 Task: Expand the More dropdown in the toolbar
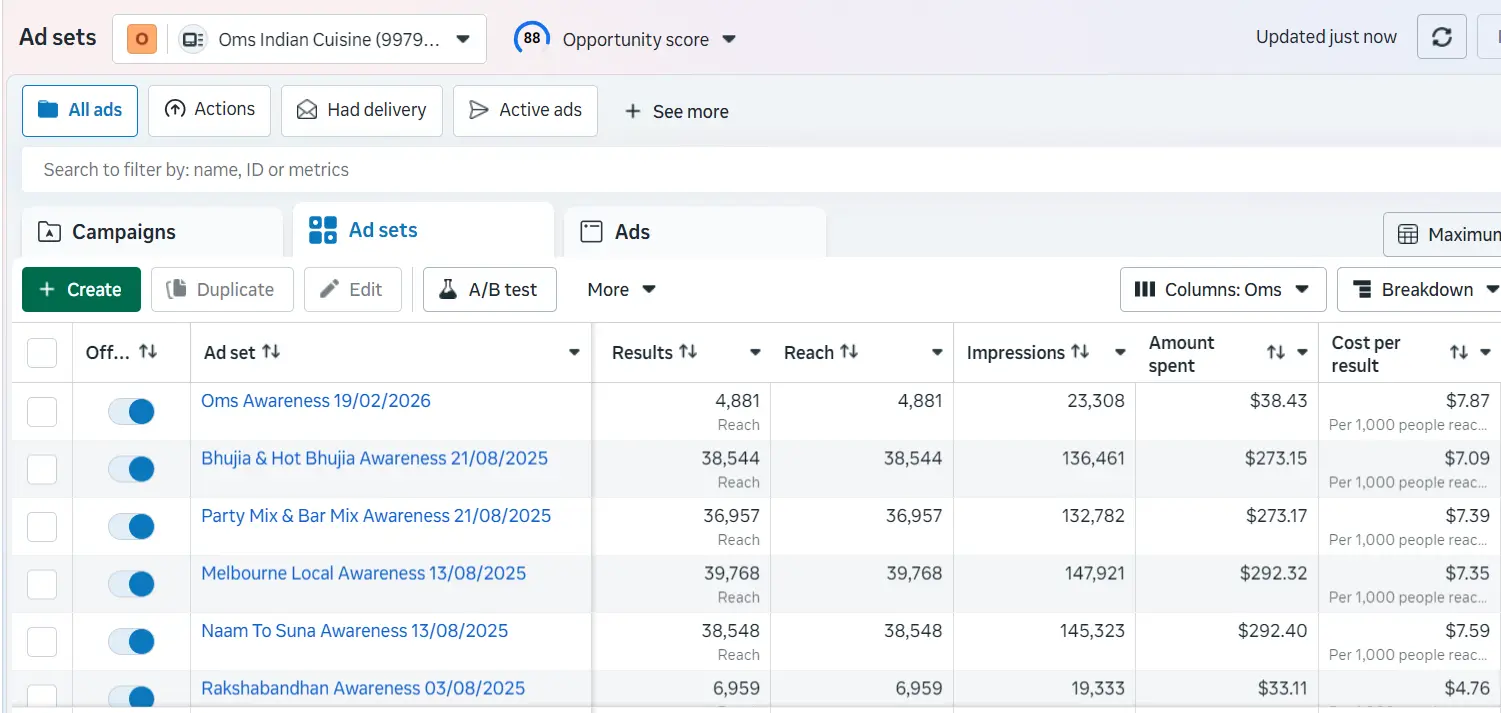pyautogui.click(x=619, y=289)
